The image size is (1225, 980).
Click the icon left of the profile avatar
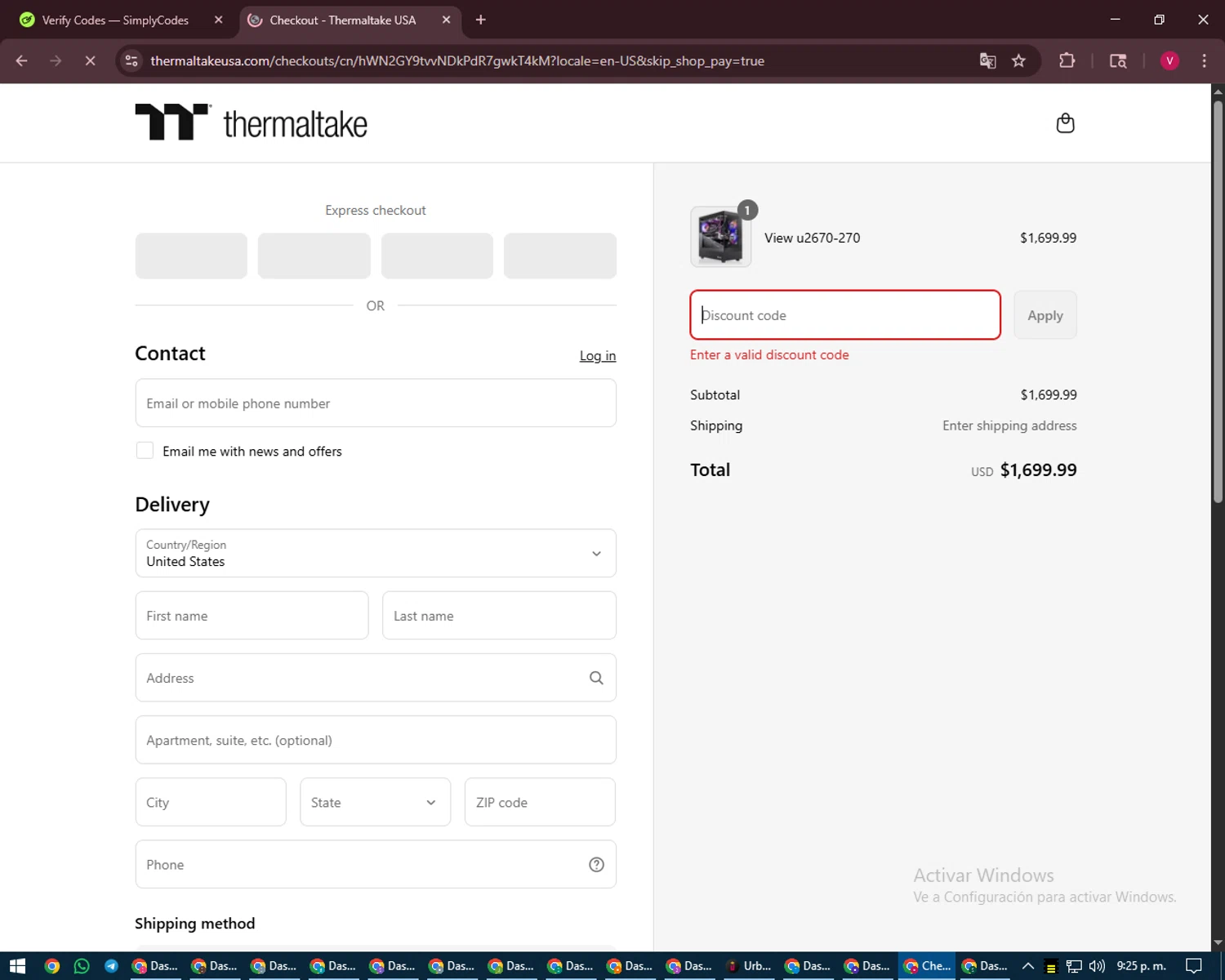coord(1118,60)
